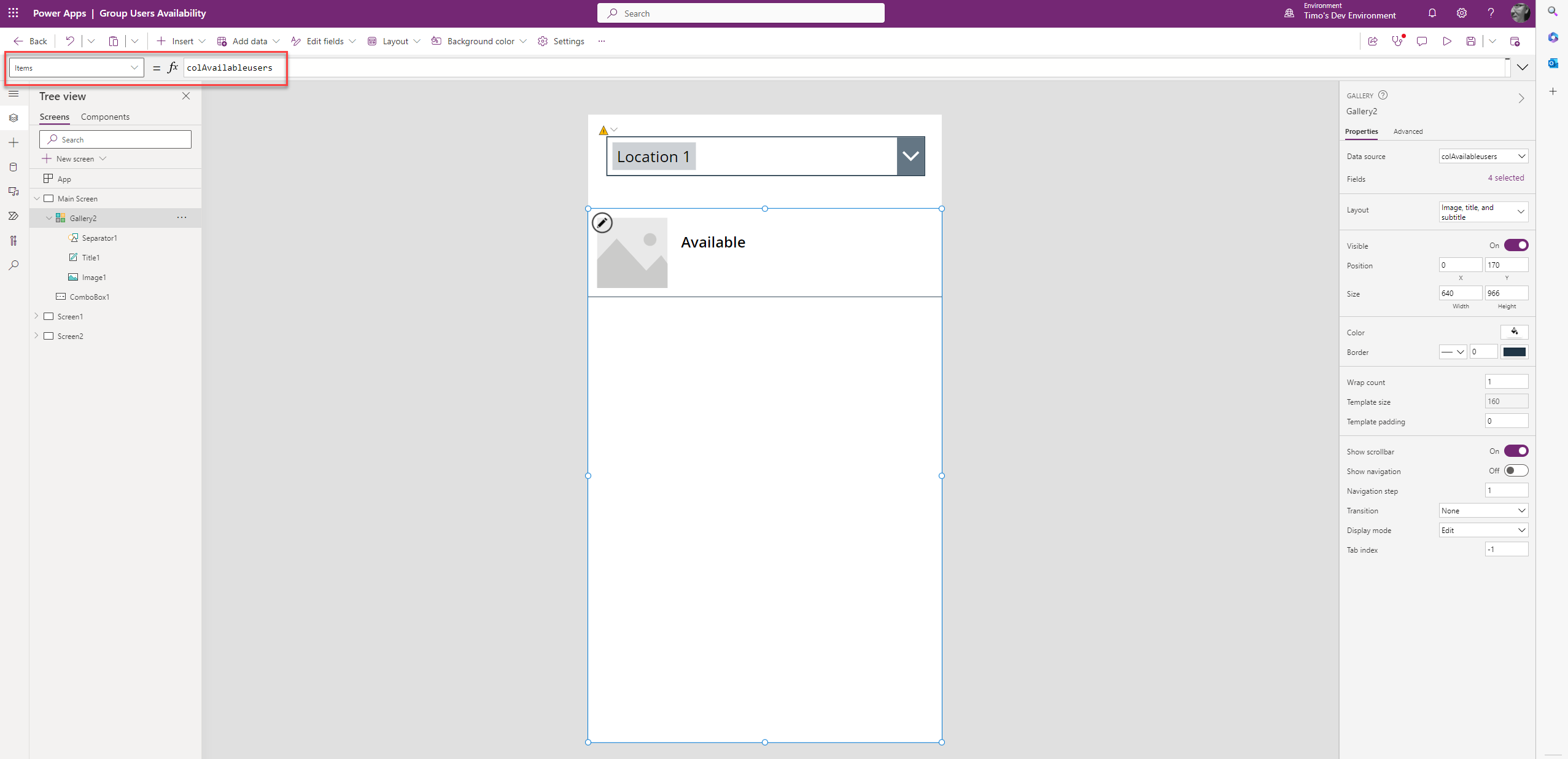The image size is (1568, 759).
Task: Open the Location 1 combo box arrow
Action: [x=910, y=156]
